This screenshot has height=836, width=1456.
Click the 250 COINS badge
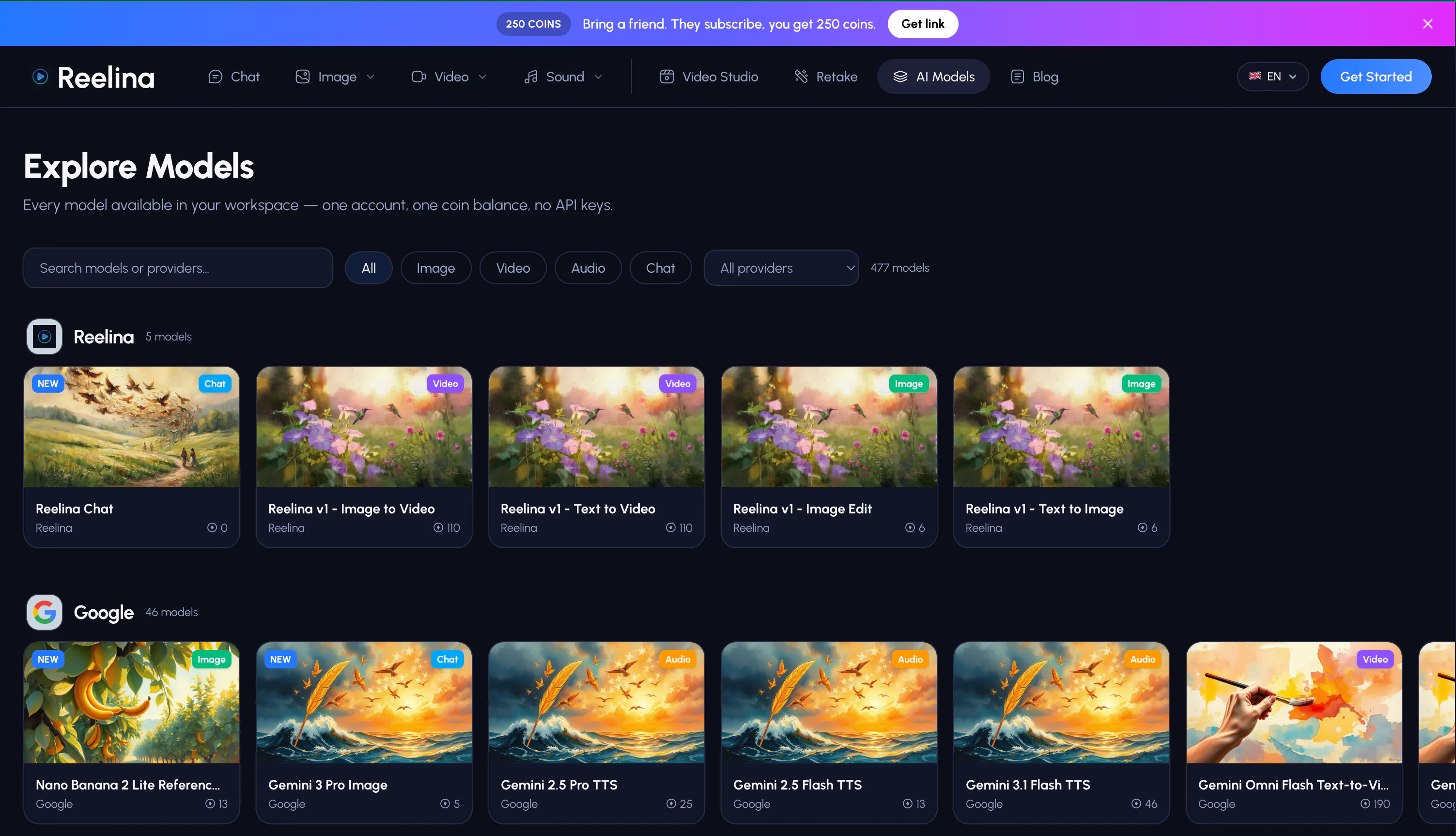tap(533, 24)
